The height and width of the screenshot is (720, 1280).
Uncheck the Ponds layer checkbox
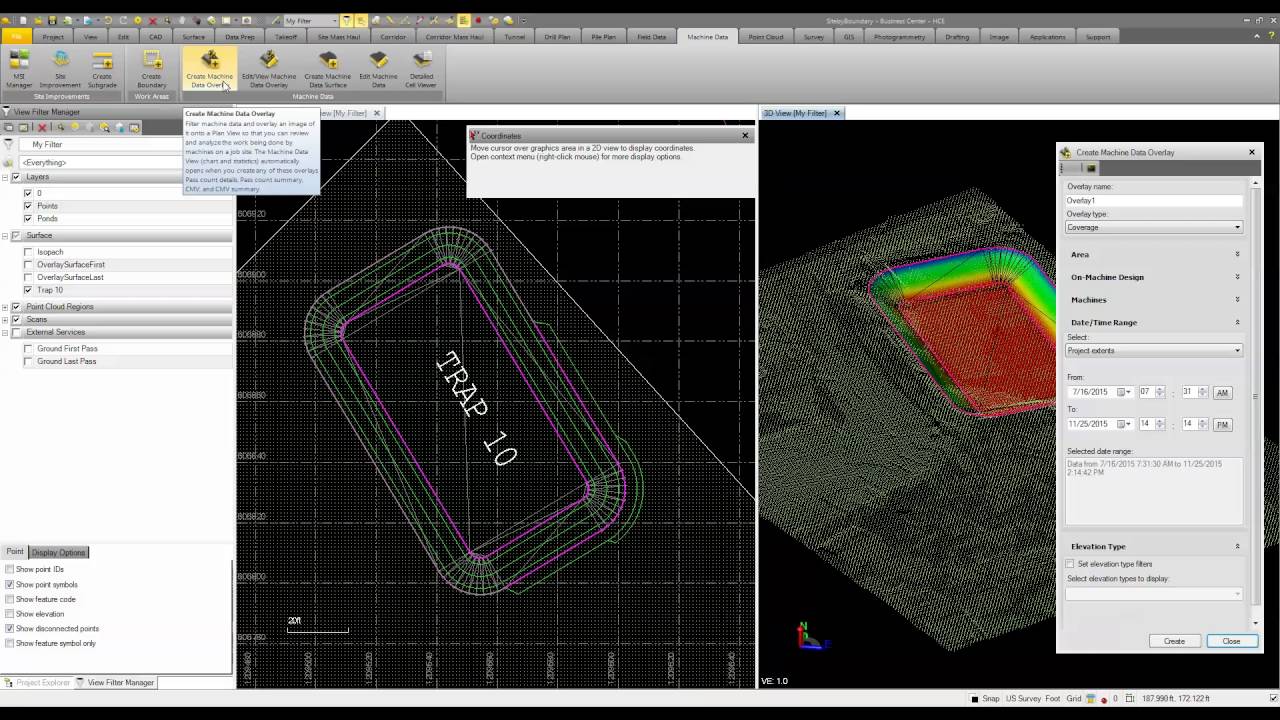point(28,218)
